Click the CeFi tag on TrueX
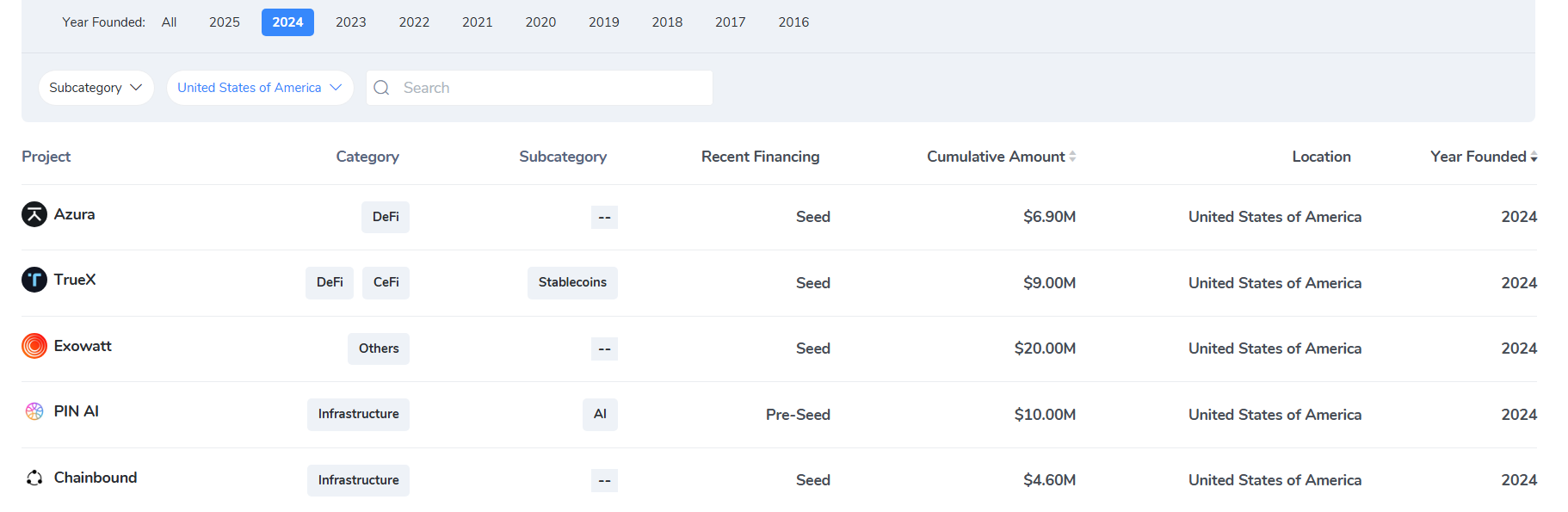Image resolution: width=1568 pixels, height=512 pixels. click(386, 282)
